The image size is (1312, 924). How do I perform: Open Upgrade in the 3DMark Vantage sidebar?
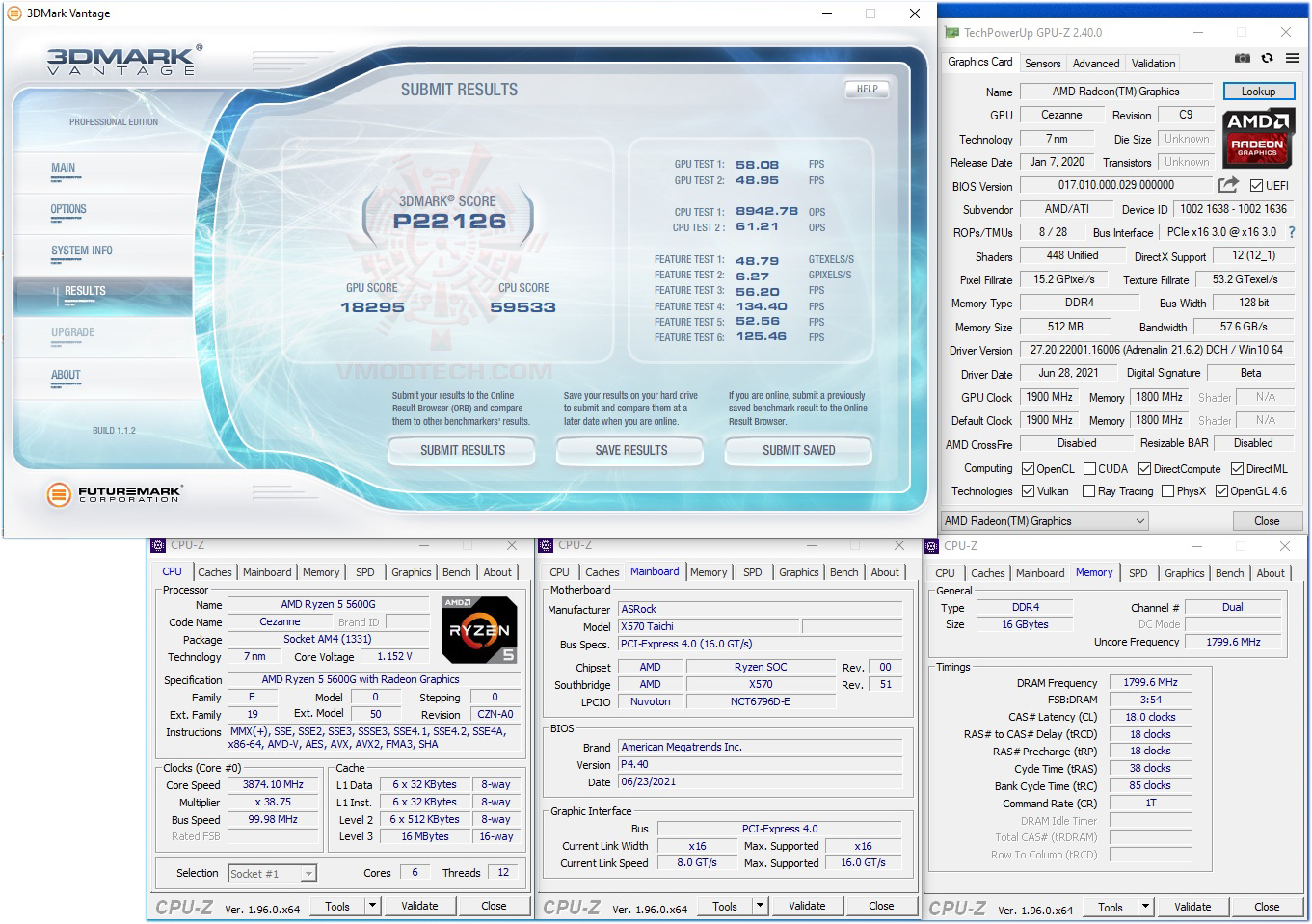73,332
